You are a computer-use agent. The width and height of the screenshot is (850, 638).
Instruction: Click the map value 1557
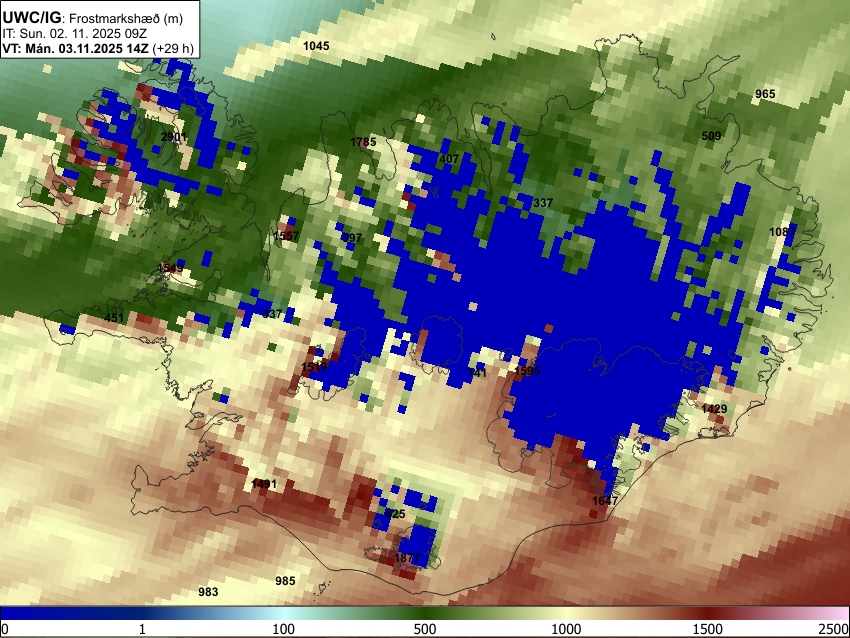click(286, 236)
